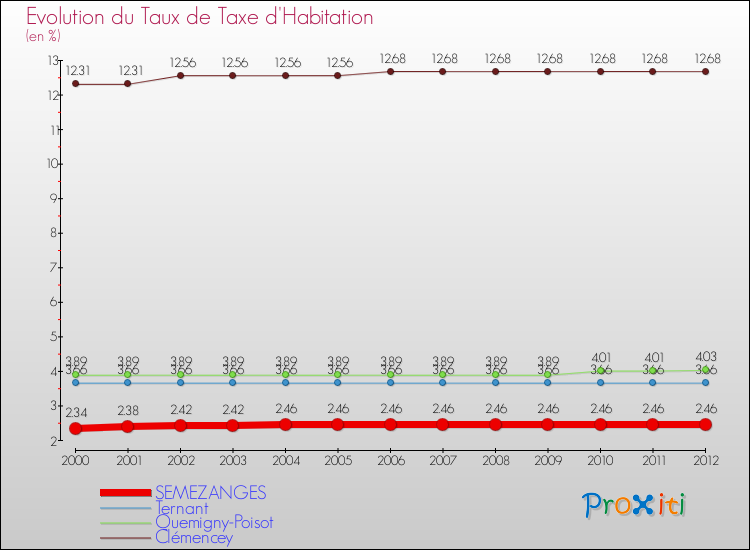The width and height of the screenshot is (750, 550).
Task: Click the y-axis label 10
Action: 53,164
